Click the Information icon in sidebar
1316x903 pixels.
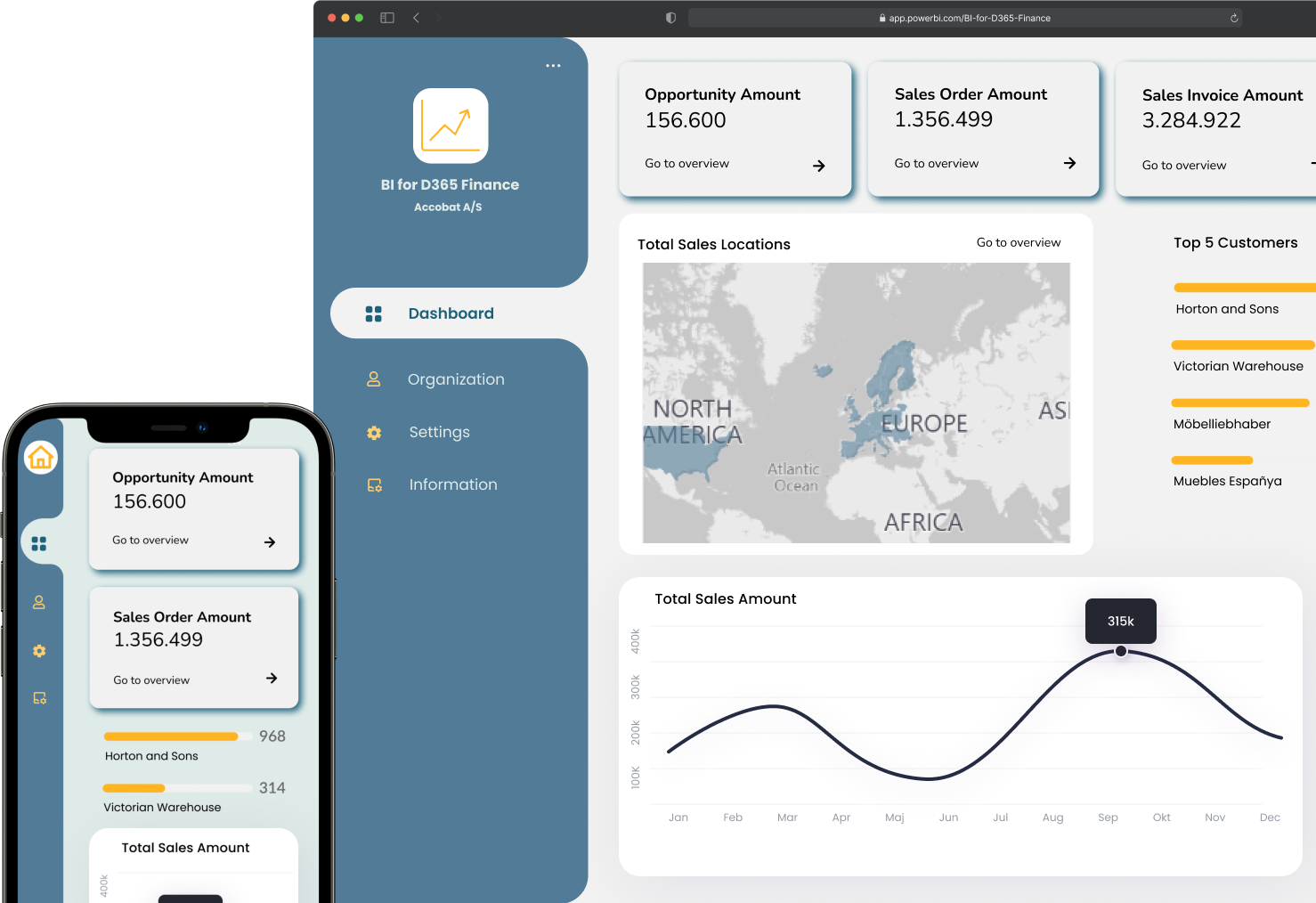(x=375, y=485)
